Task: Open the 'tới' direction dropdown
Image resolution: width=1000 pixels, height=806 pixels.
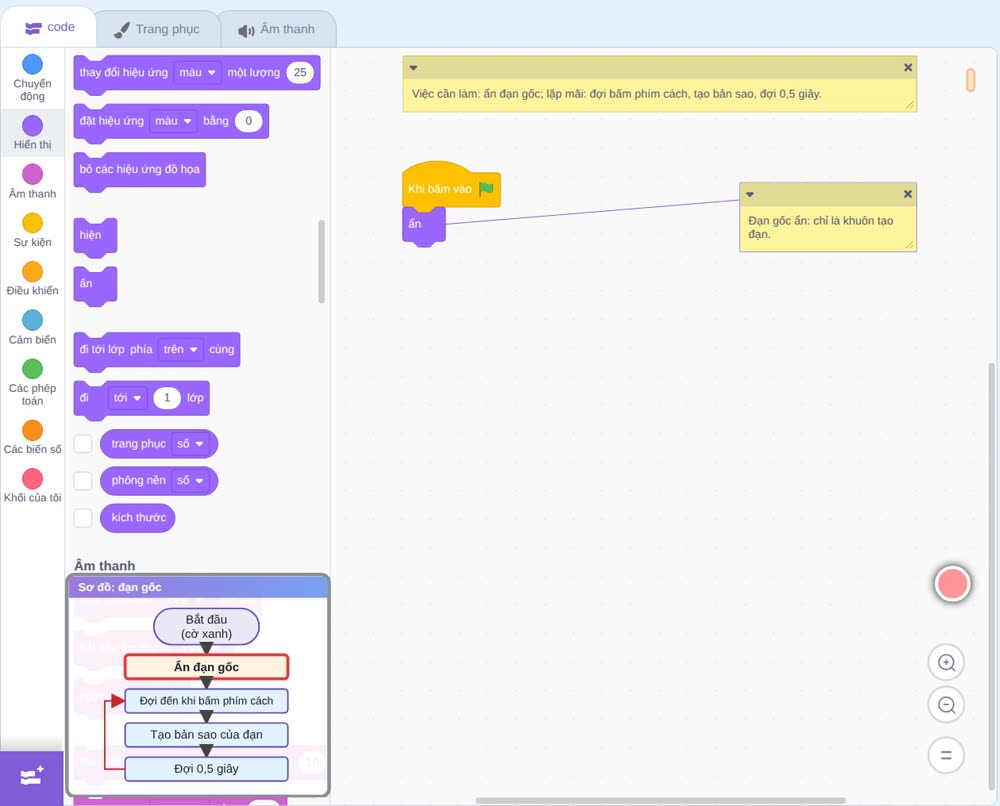Action: [x=128, y=398]
